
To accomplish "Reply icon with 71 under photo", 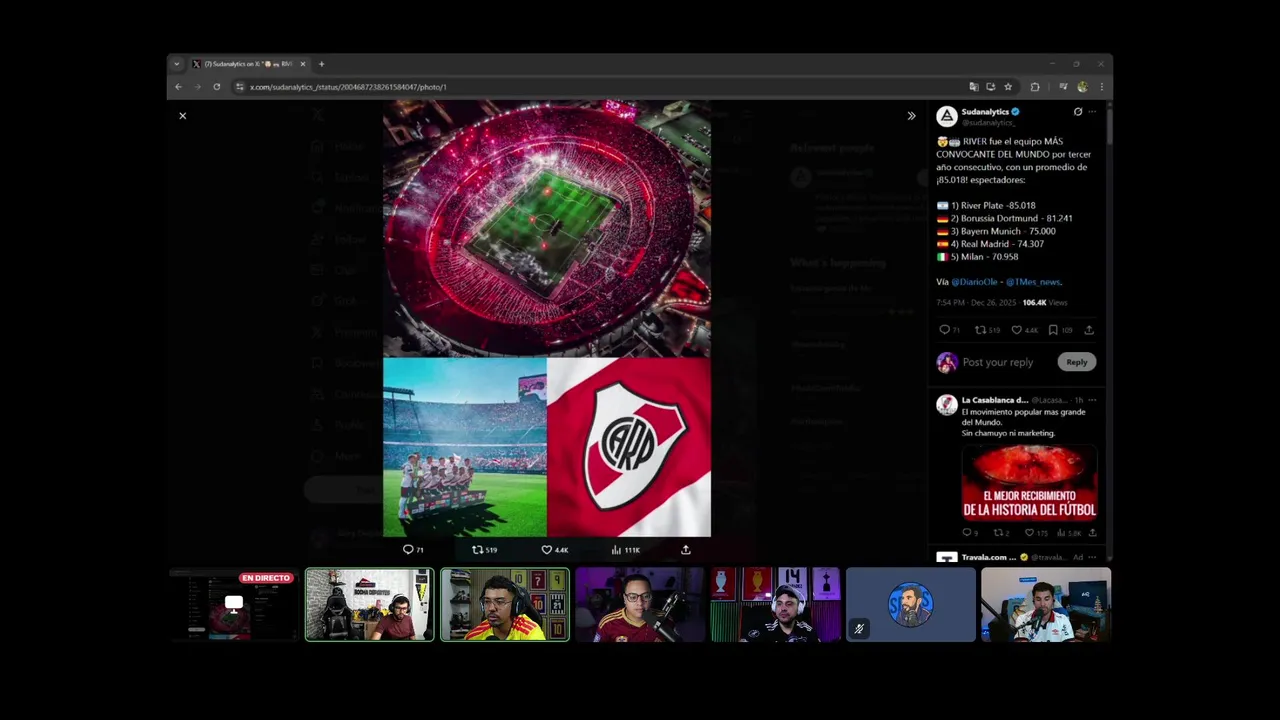I will point(413,550).
